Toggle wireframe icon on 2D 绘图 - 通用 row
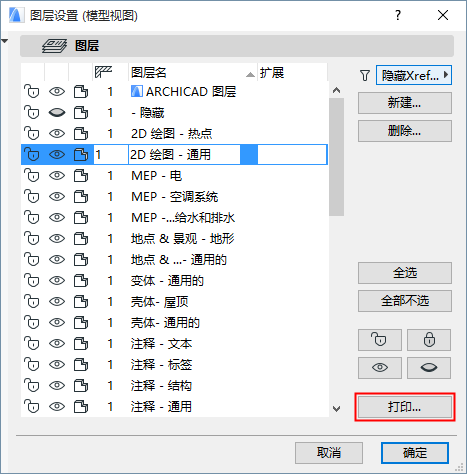This screenshot has height=474, width=467. (81, 155)
